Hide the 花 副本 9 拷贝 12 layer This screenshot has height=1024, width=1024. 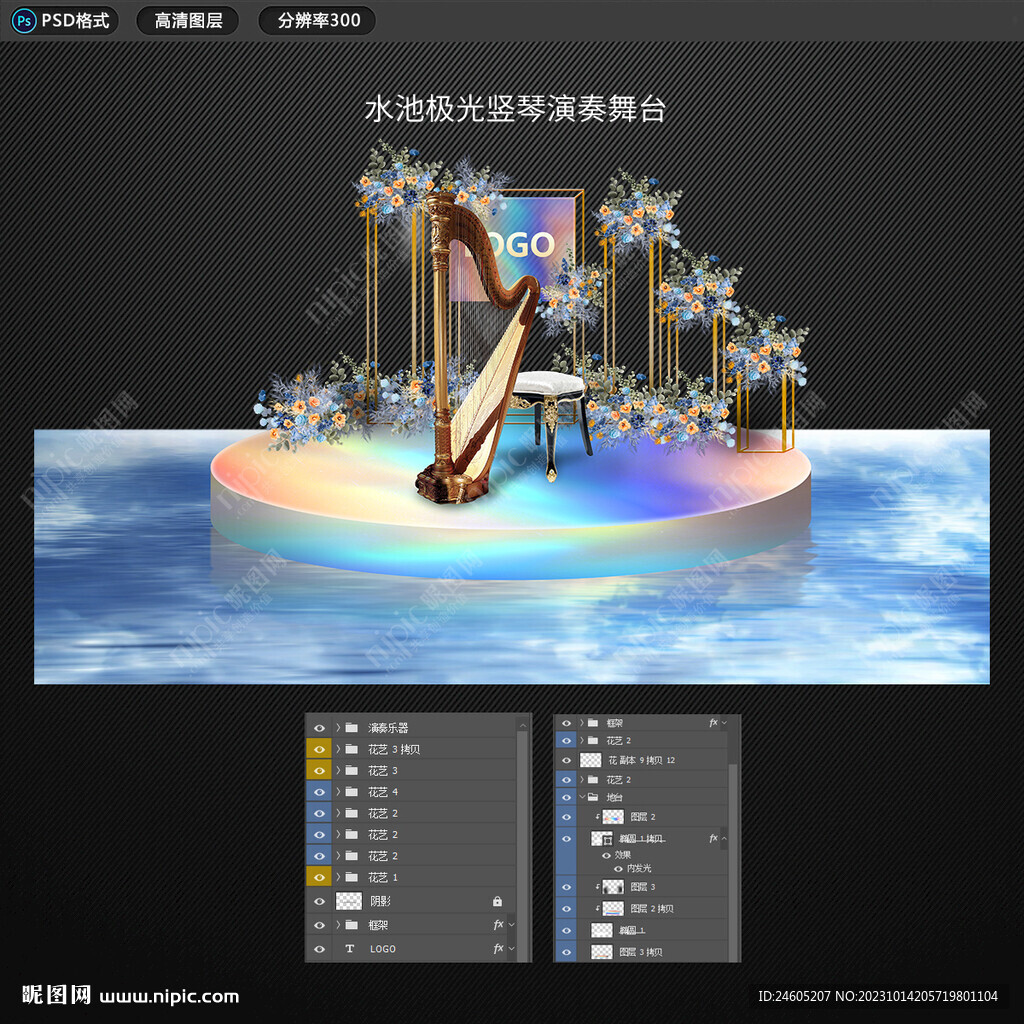(566, 760)
